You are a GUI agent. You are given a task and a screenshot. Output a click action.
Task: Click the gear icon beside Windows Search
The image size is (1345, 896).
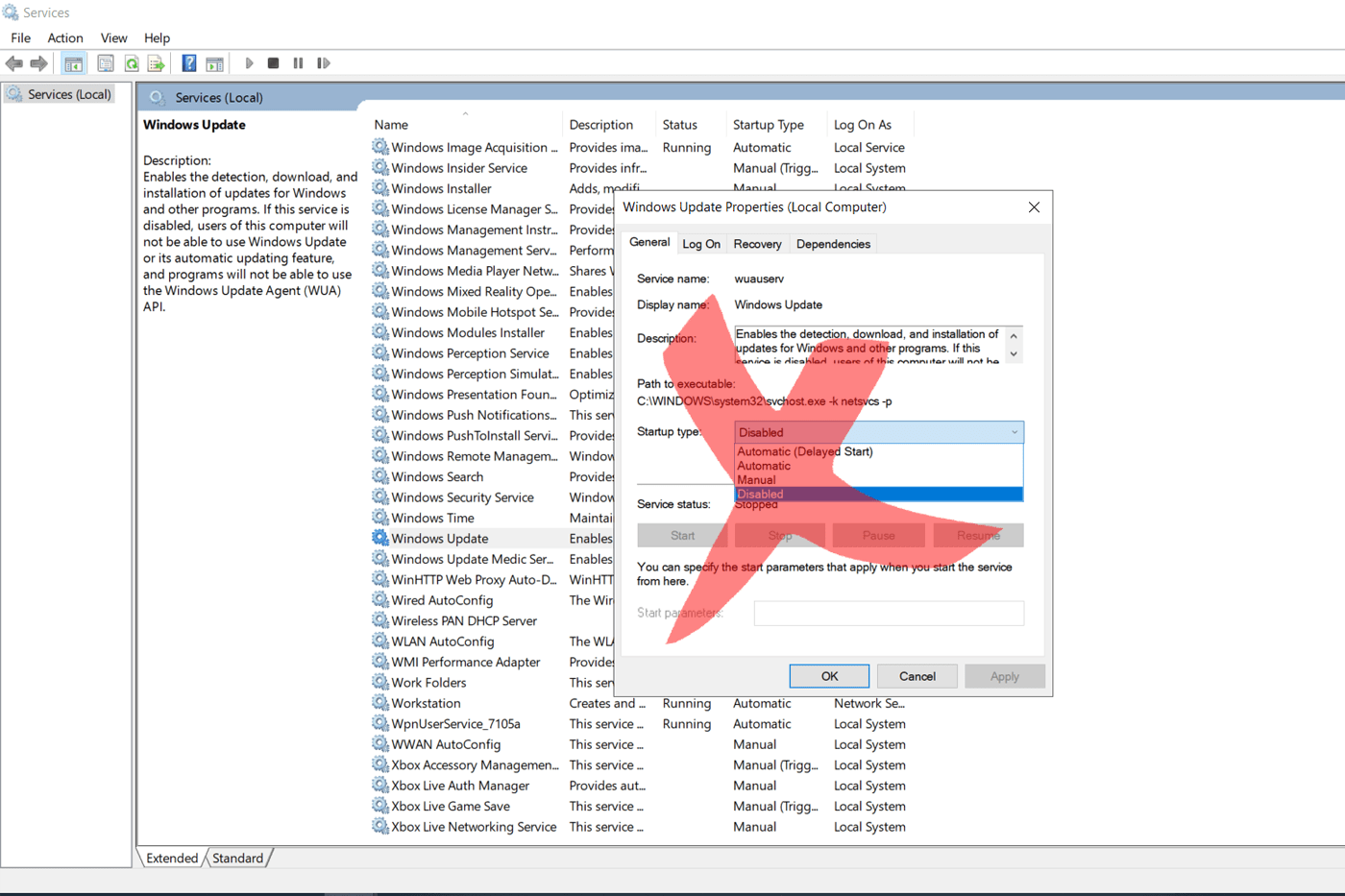tap(380, 476)
